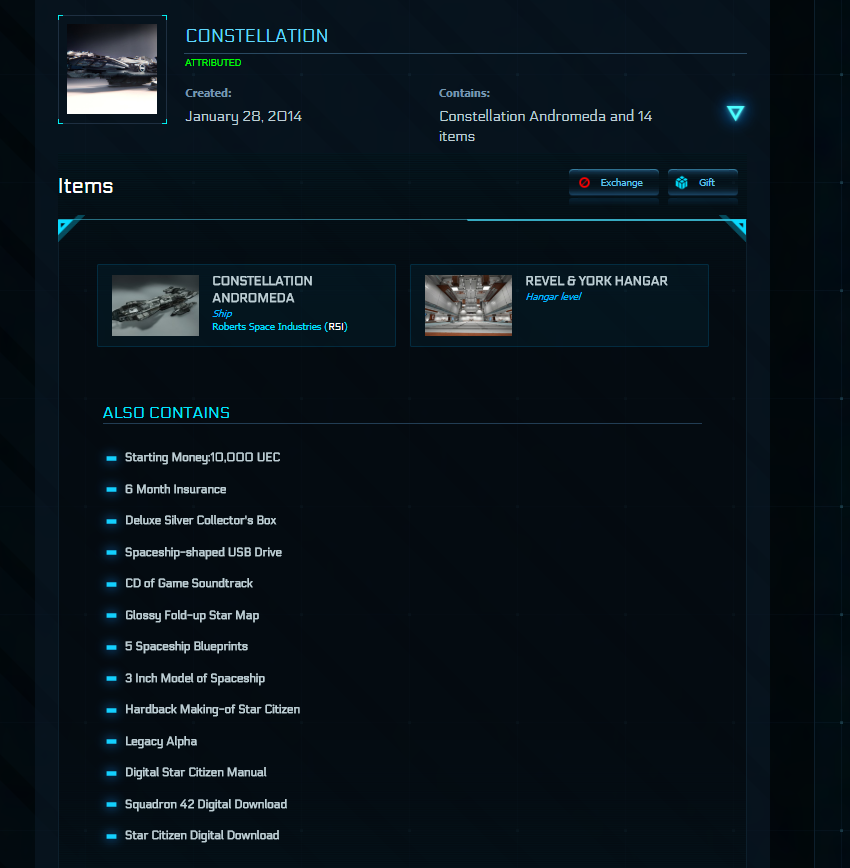Open the Constellation pledge thumbnail image
The width and height of the screenshot is (850, 868).
112,69
